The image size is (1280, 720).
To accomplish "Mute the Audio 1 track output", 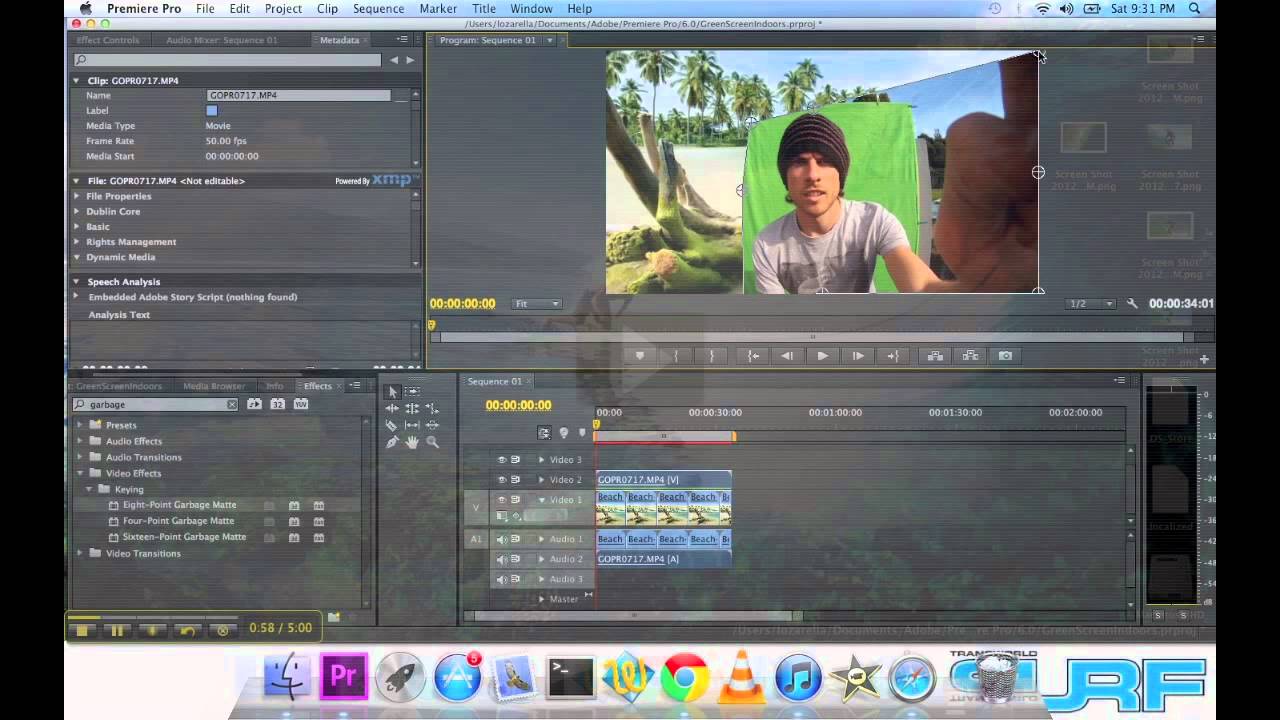I will [x=502, y=539].
